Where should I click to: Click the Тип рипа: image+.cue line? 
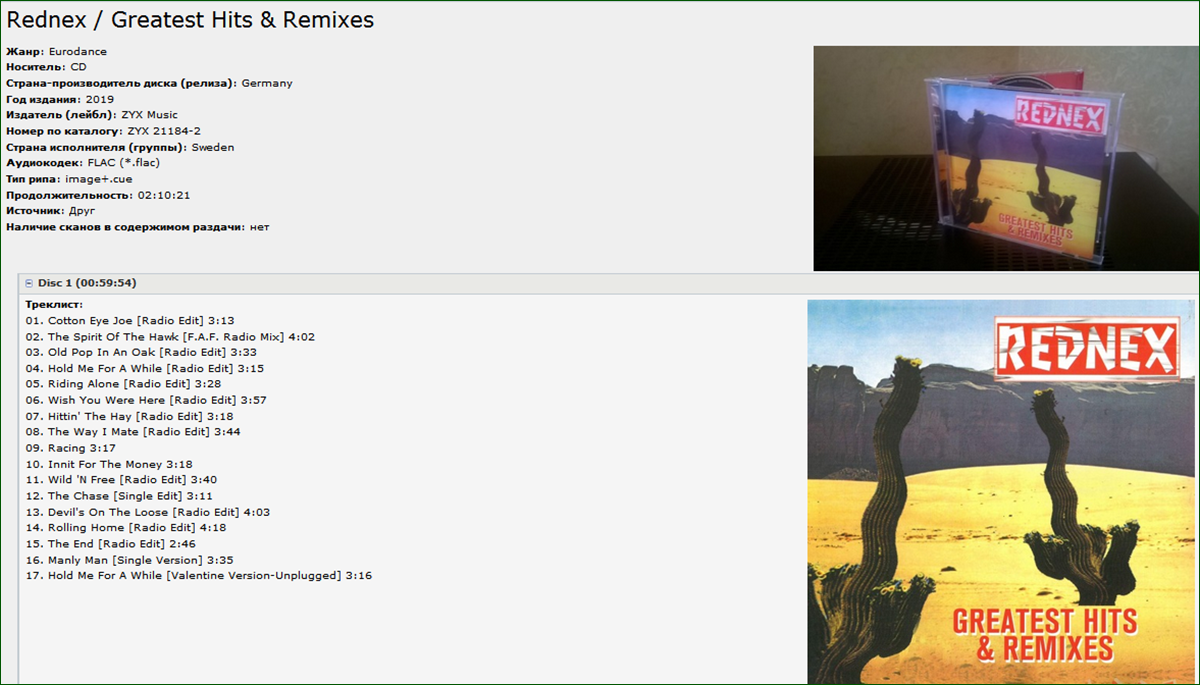68,179
